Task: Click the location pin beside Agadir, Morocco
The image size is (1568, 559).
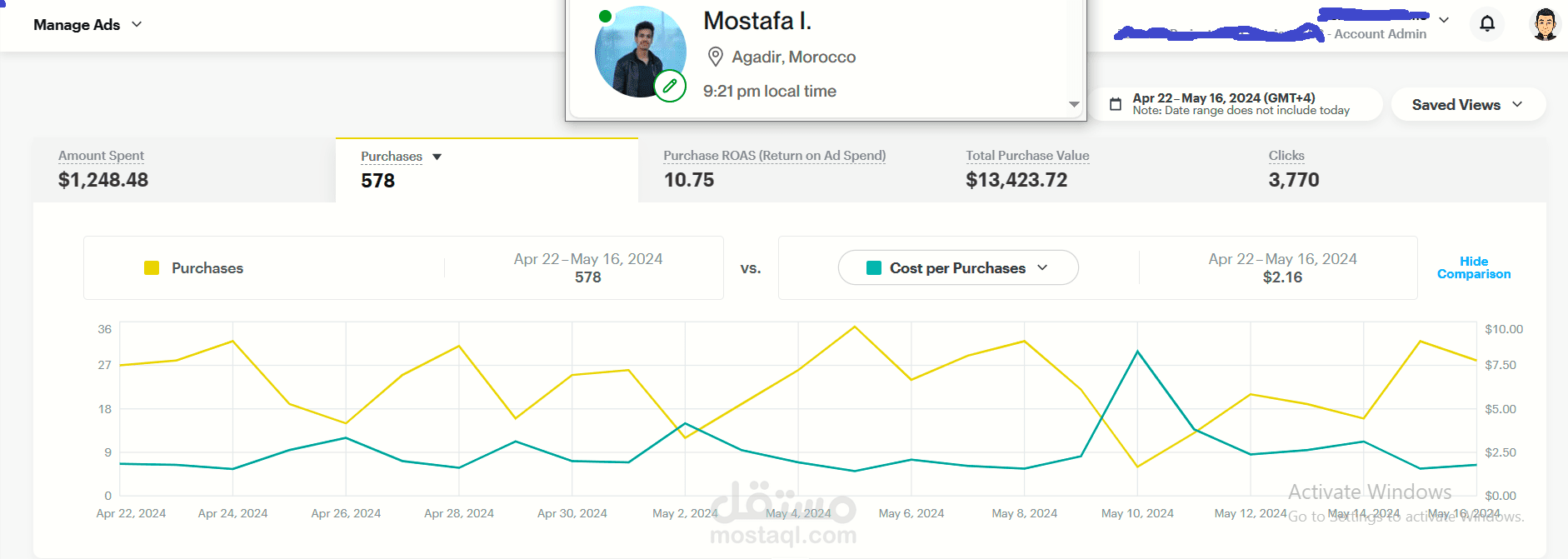Action: [715, 57]
